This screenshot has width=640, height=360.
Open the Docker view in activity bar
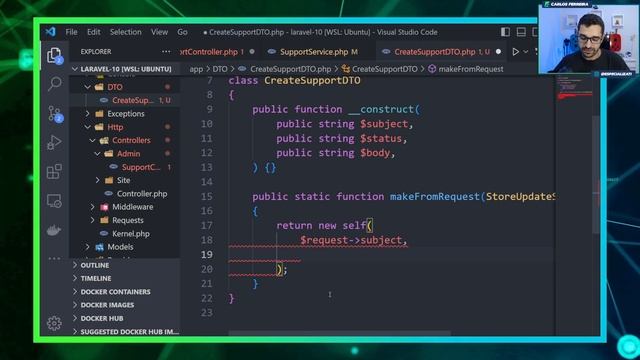[x=54, y=231]
